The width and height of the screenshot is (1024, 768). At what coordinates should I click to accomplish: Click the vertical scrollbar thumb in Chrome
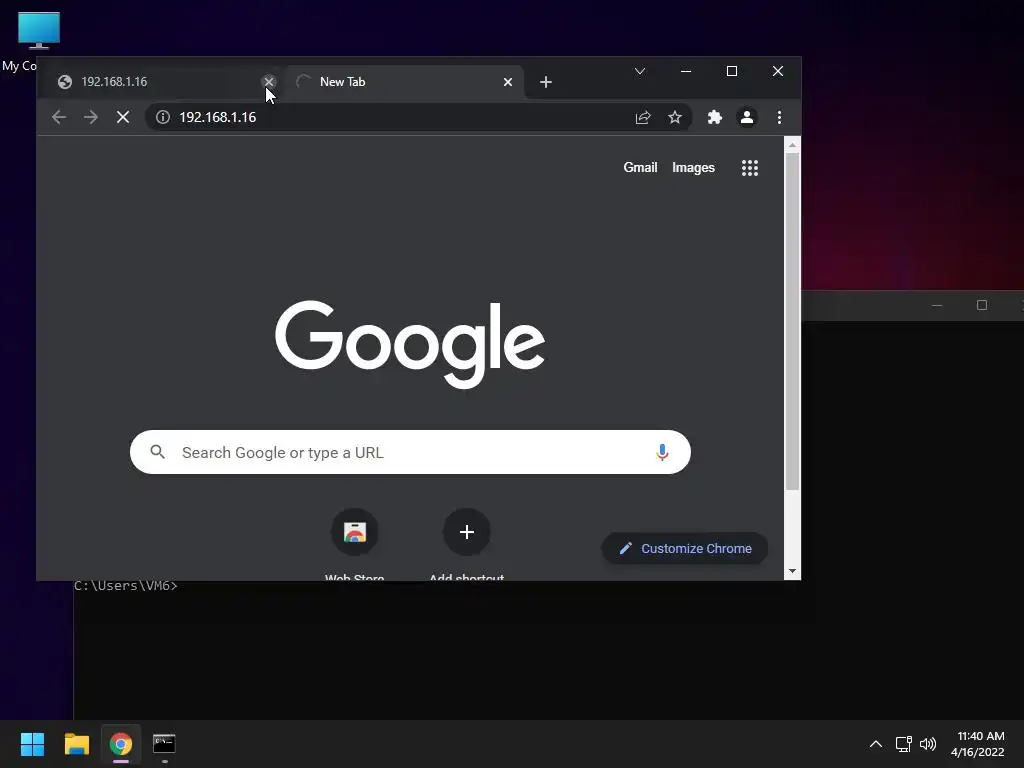(792, 321)
